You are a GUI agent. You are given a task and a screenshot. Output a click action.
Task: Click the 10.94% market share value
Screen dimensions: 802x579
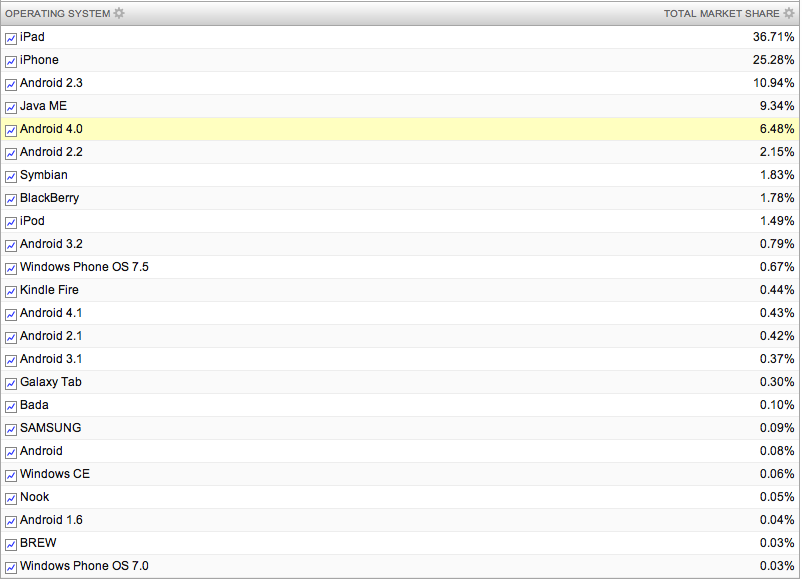tap(773, 83)
